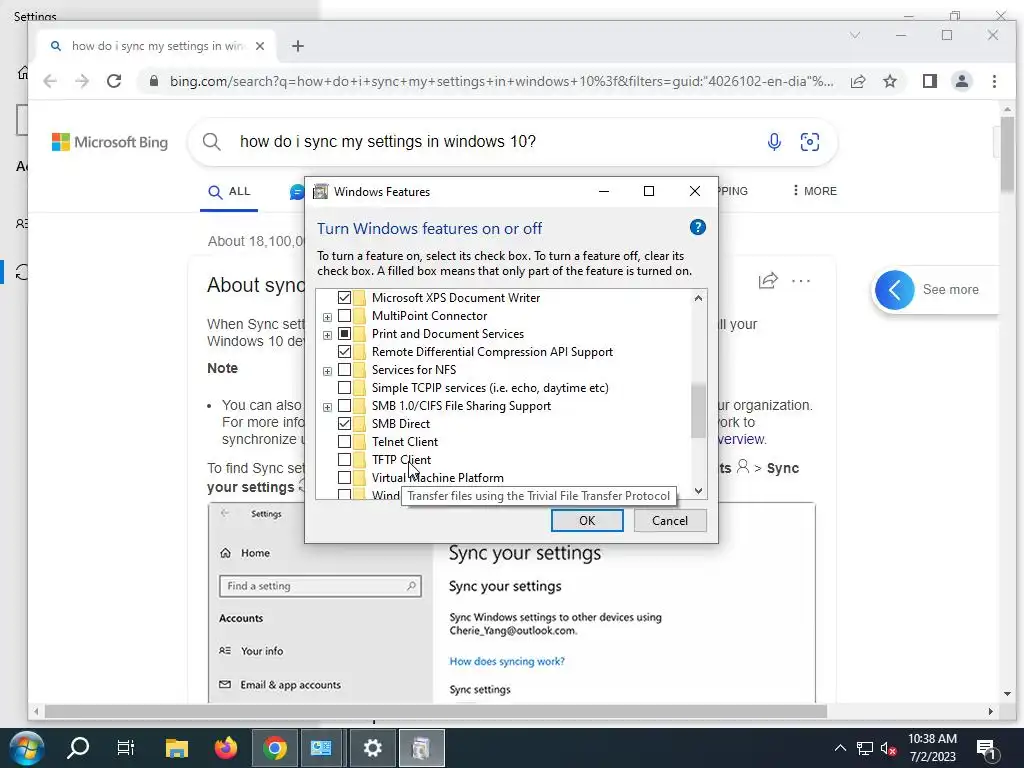The image size is (1024, 768).
Task: Open Chrome tab search dropdown
Action: tap(855, 35)
